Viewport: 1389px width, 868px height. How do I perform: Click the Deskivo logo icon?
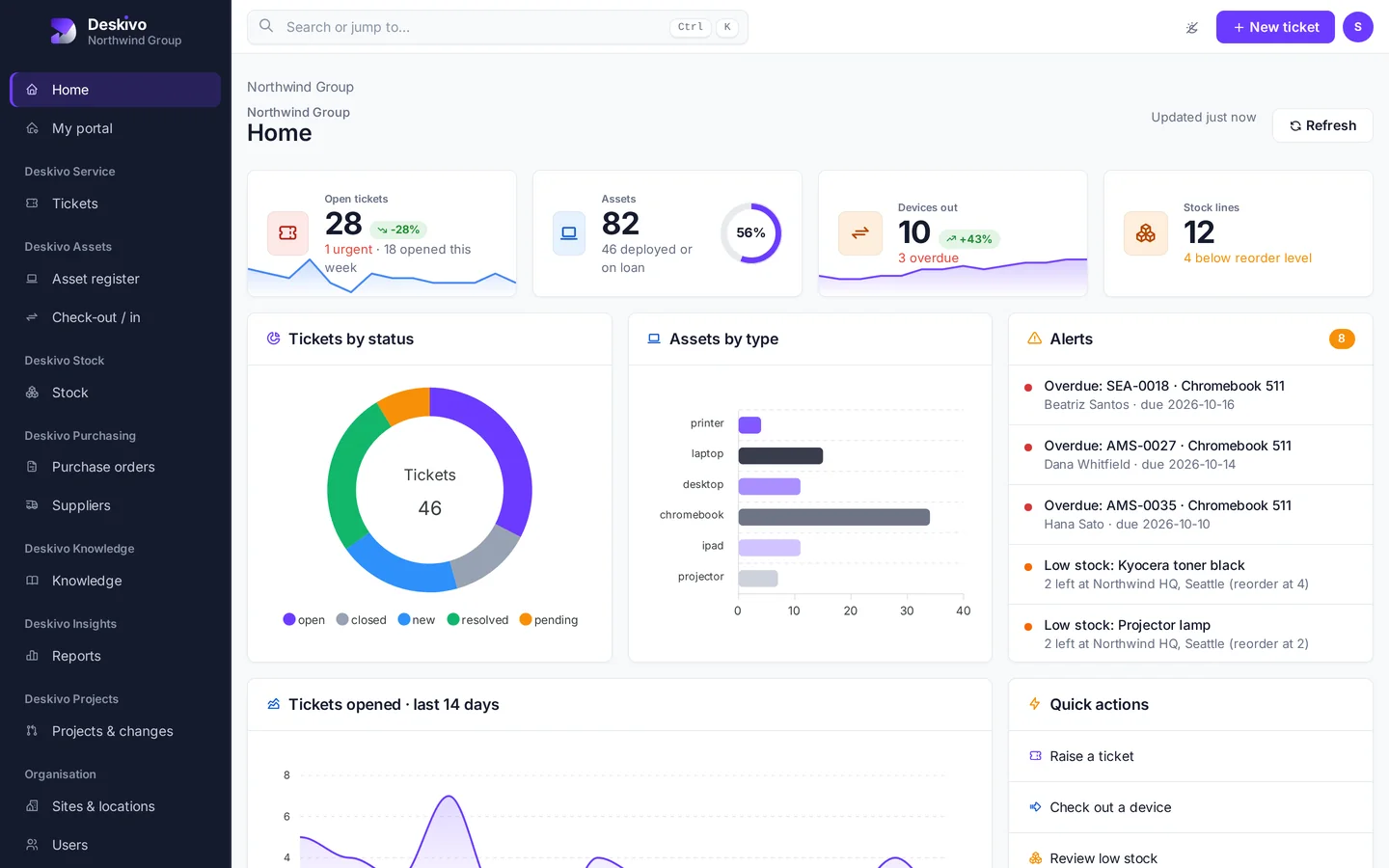click(63, 31)
